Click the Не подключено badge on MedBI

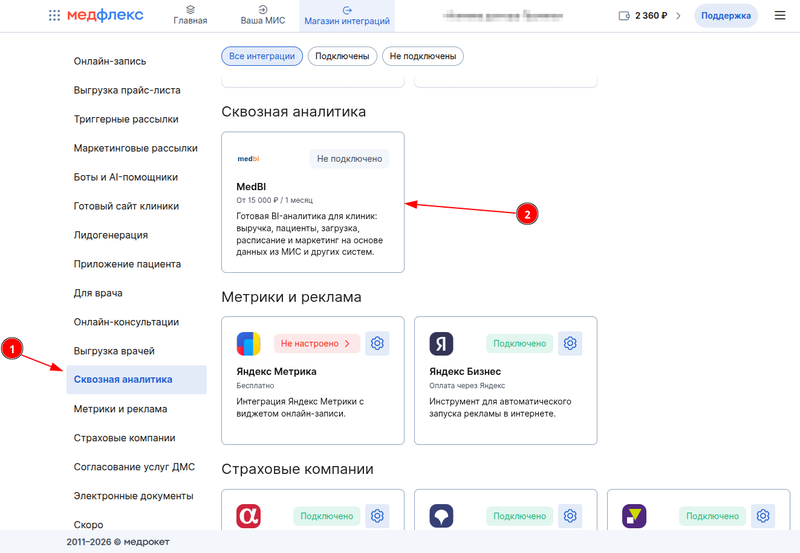pos(349,159)
